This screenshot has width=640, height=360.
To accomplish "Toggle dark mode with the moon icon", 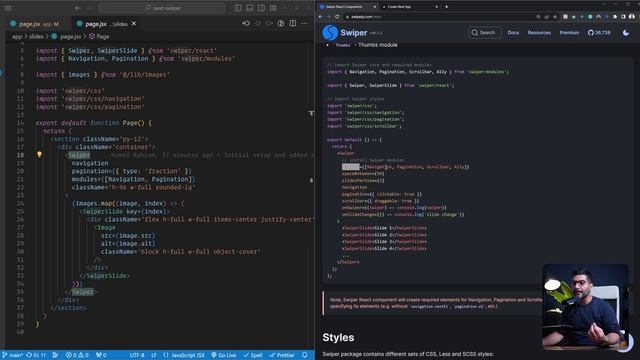I will coord(626,33).
